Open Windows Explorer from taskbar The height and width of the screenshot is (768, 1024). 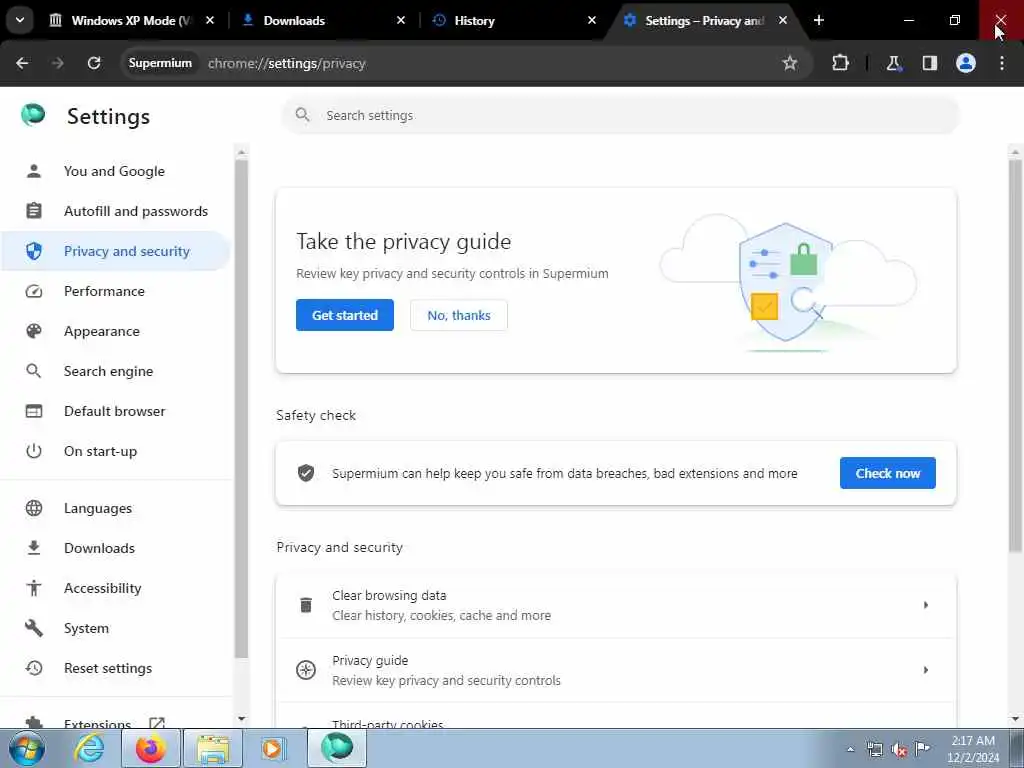click(213, 748)
